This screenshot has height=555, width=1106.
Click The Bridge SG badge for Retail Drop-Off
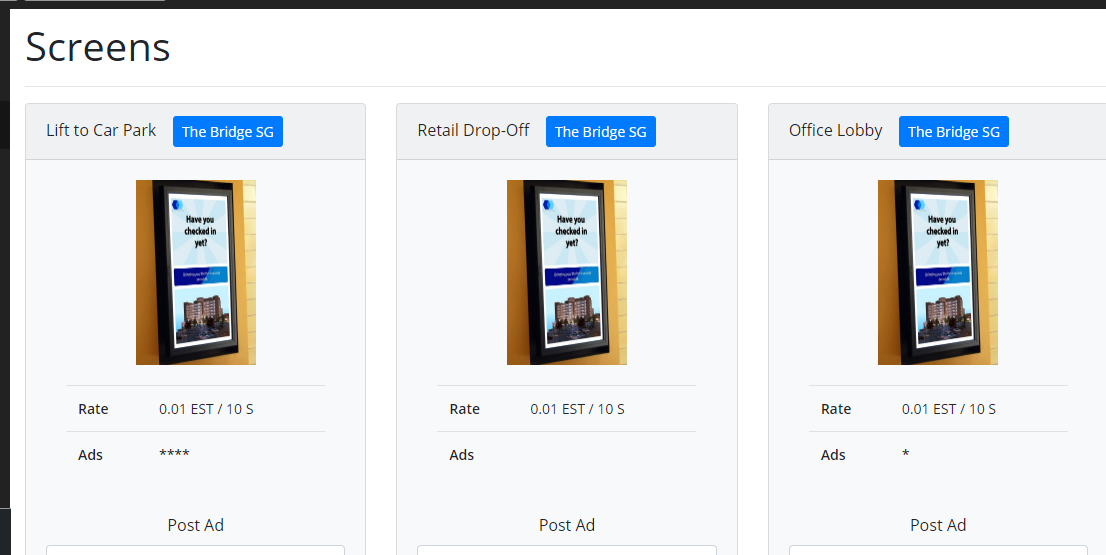pos(600,132)
